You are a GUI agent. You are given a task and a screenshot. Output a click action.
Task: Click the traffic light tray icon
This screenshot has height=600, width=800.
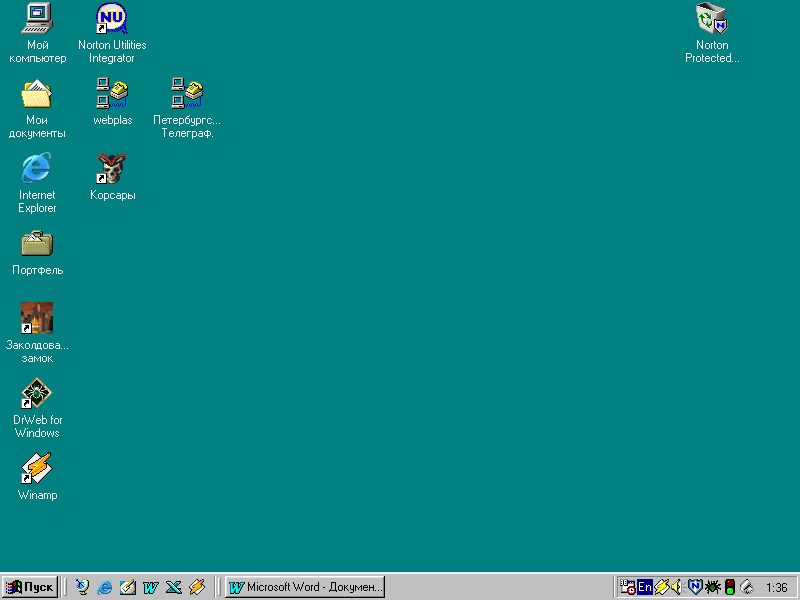[730, 587]
